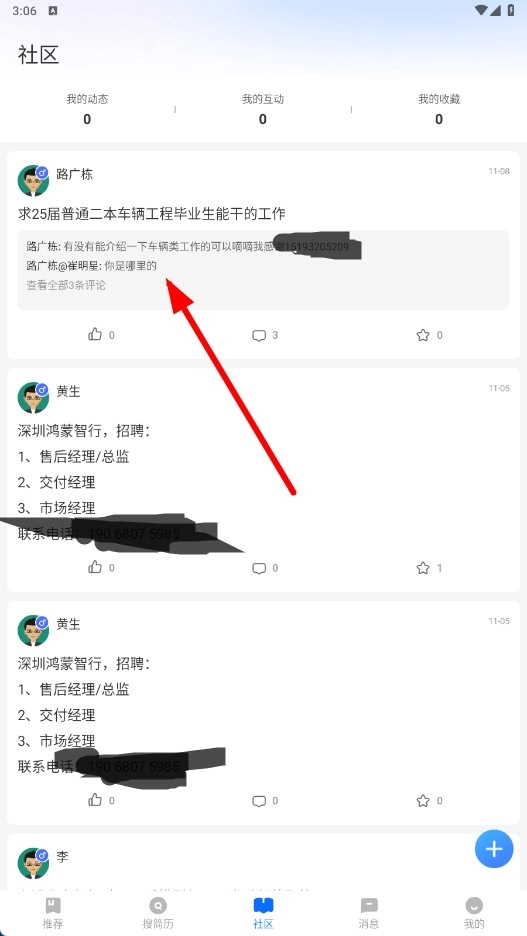Open 我的互动 counter

(263, 109)
